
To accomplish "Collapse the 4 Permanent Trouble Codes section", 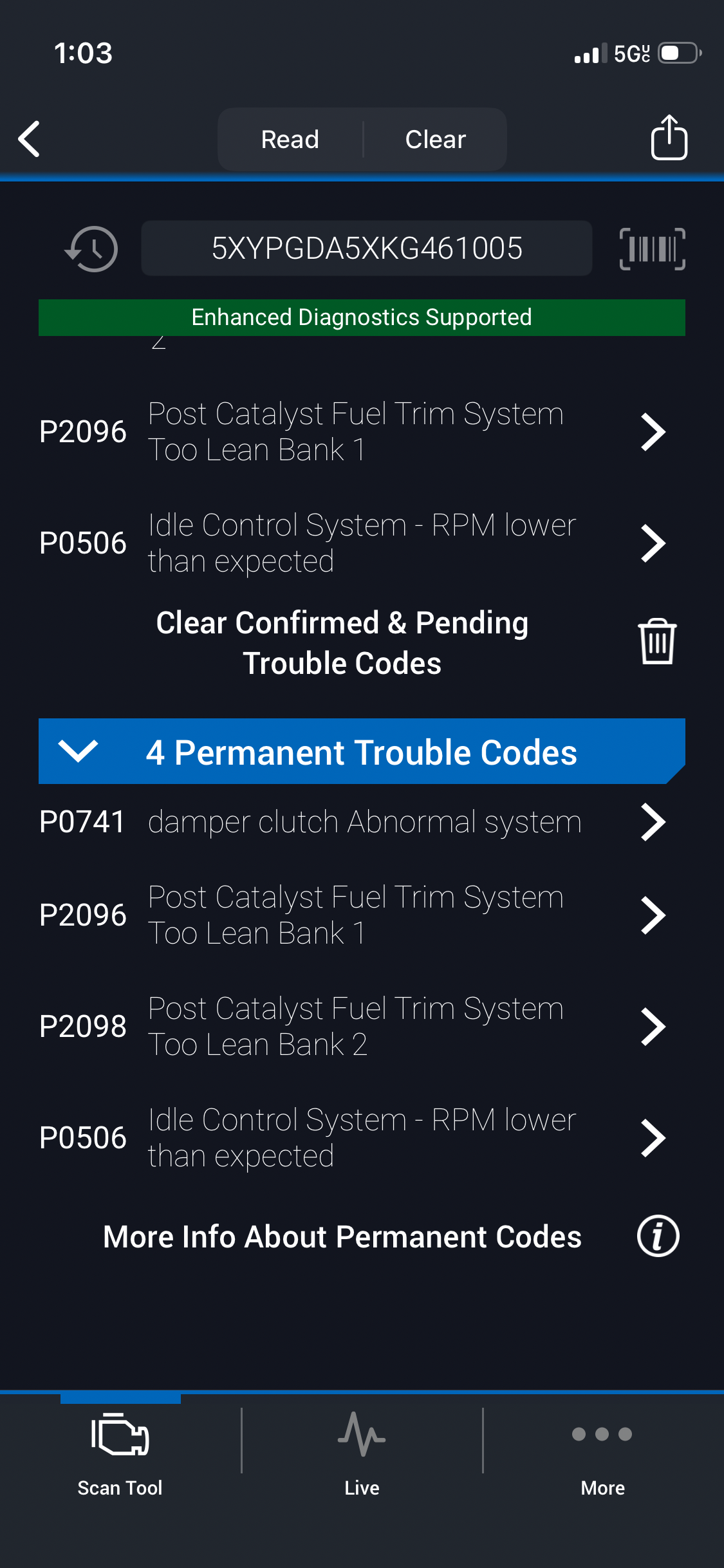I will pos(78,751).
